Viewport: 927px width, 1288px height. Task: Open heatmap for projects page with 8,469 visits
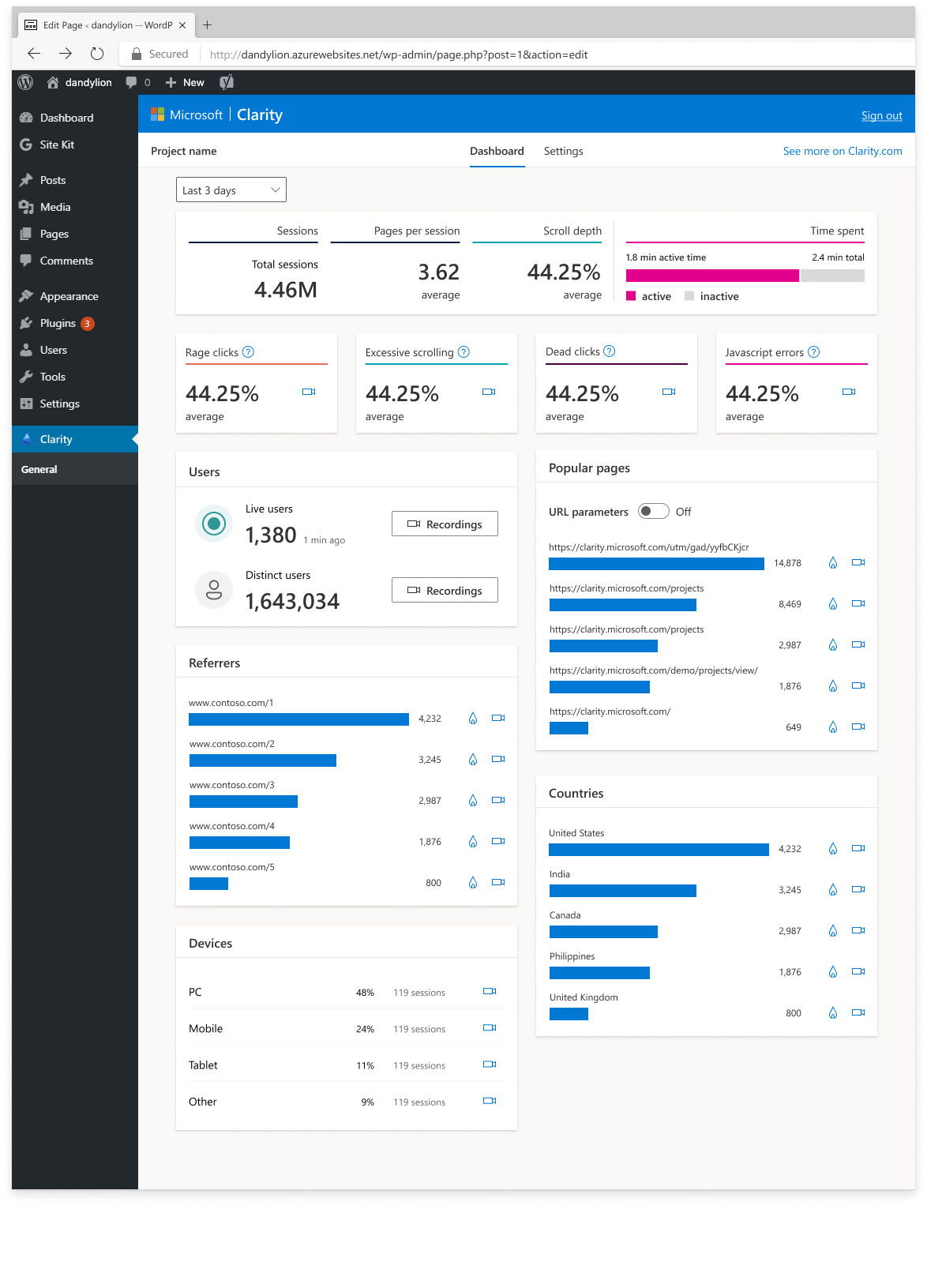point(832,604)
